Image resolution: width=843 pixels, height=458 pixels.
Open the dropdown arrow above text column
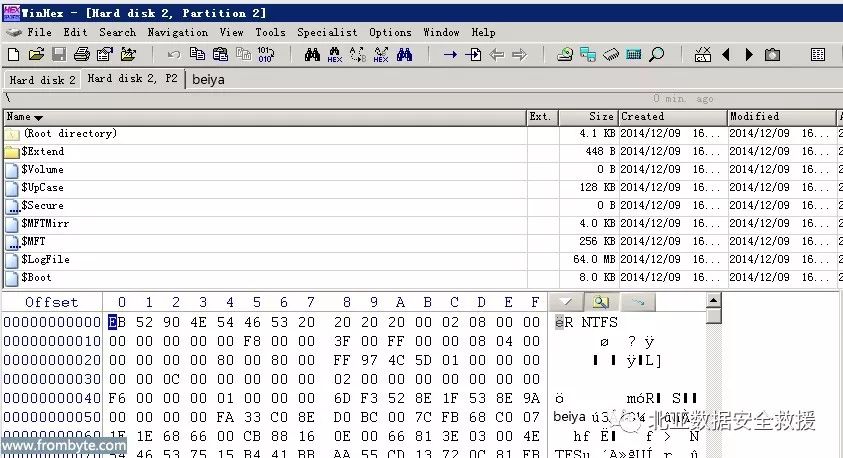566,302
